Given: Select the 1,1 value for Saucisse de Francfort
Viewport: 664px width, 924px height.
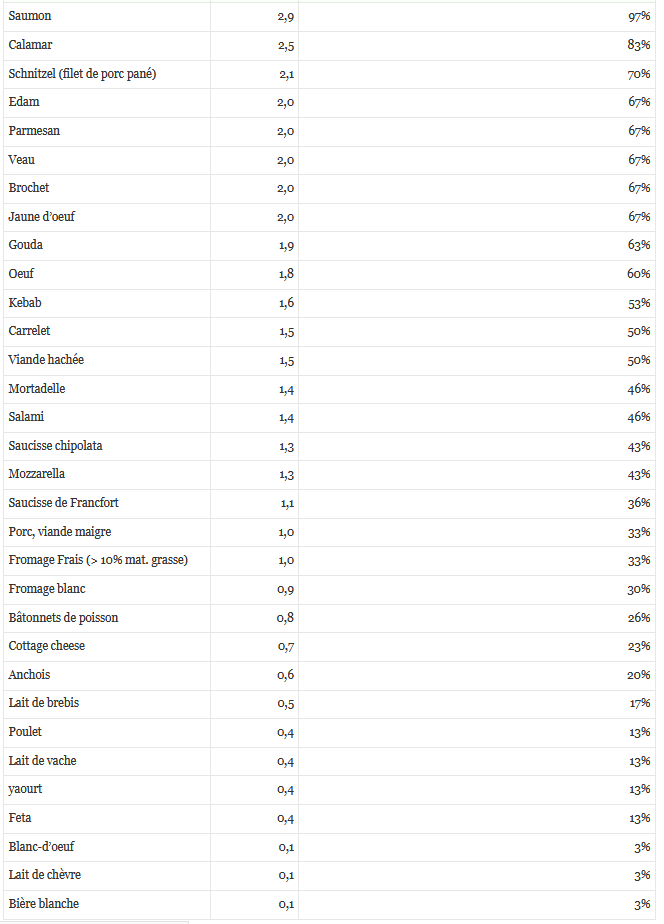Looking at the screenshot, I should pos(285,503).
